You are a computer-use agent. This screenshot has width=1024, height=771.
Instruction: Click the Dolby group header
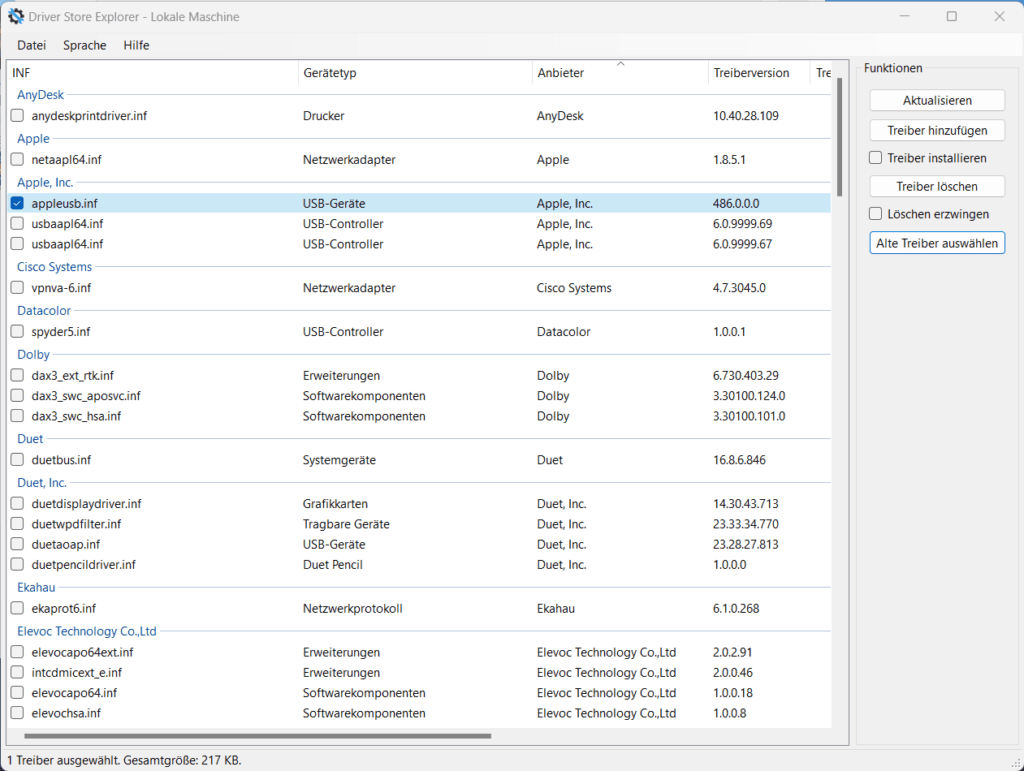(x=33, y=354)
